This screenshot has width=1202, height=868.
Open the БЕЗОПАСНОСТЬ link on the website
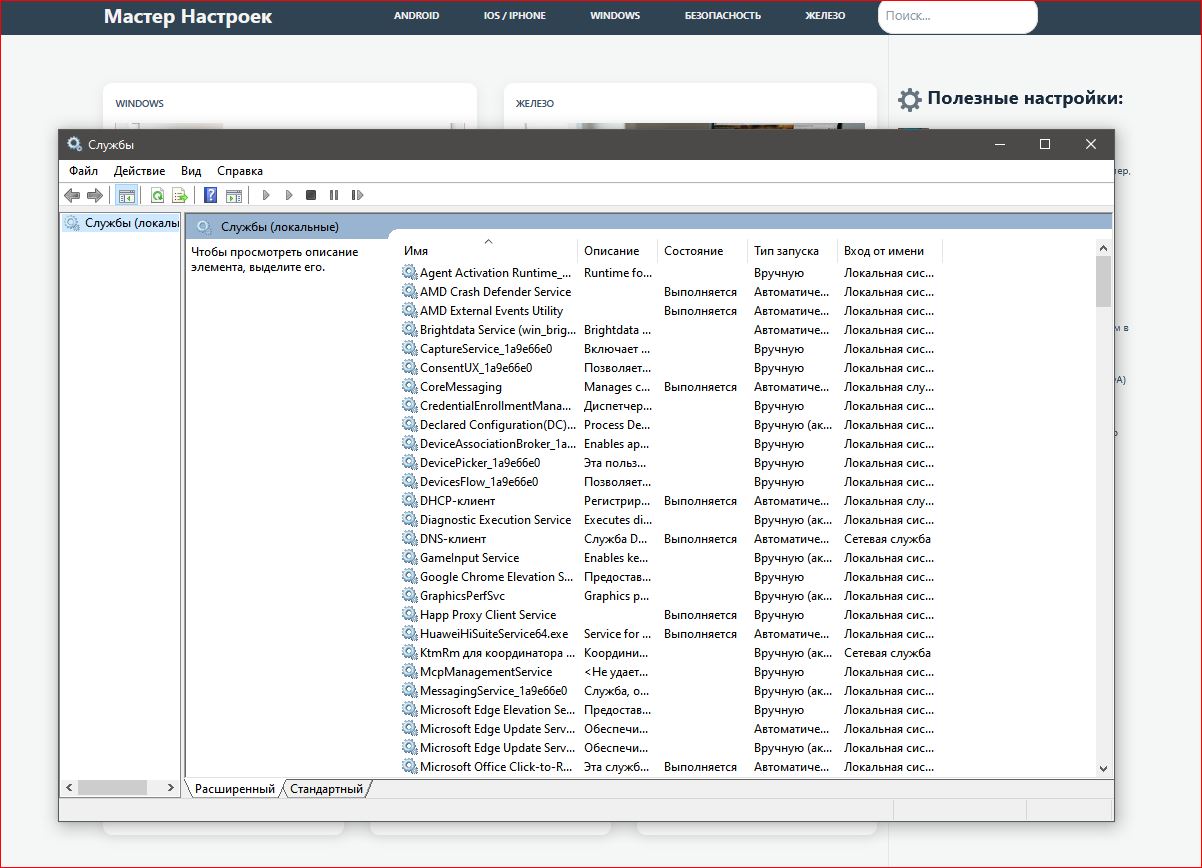pyautogui.click(x=723, y=16)
